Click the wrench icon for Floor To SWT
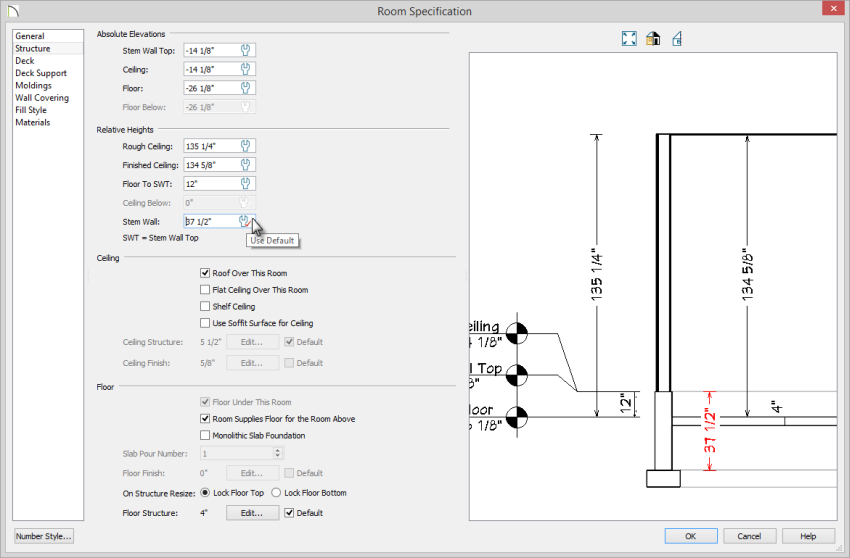This screenshot has width=850, height=558. pos(246,183)
